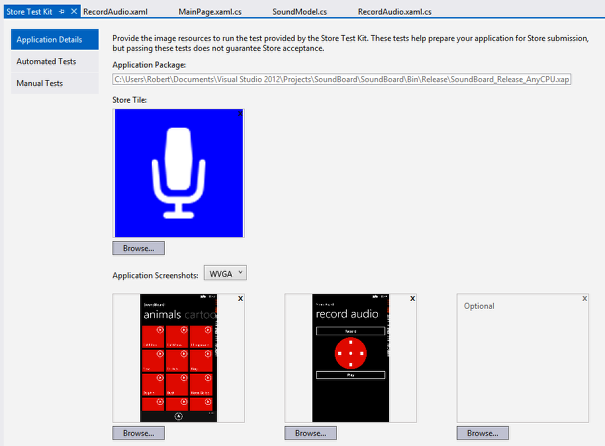605x446 pixels.
Task: Switch to the SoundModel.cs tab
Action: 299,10
